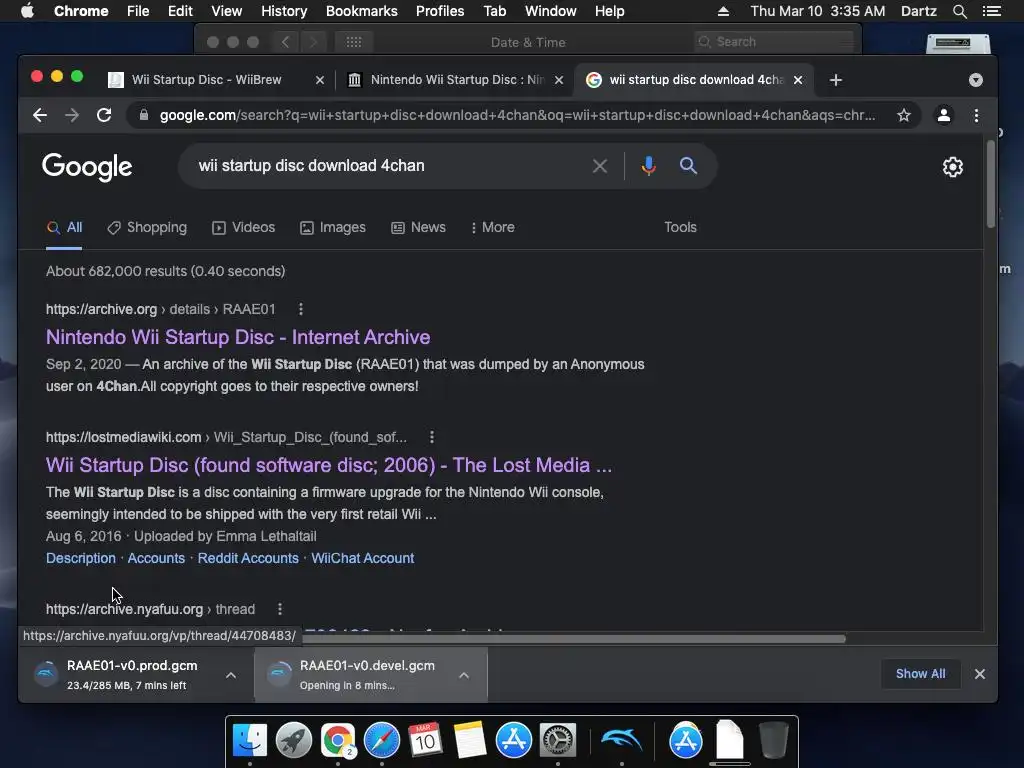Open Notification Center from the menu bar
Screen dimensions: 1024x768
point(992,11)
